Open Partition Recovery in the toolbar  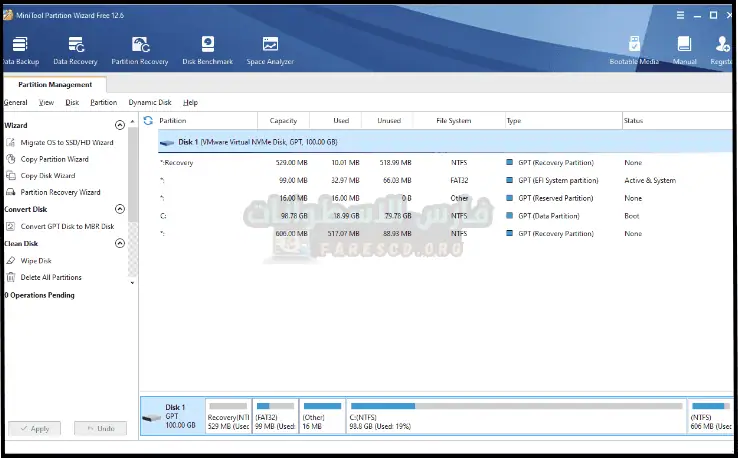click(x=139, y=50)
